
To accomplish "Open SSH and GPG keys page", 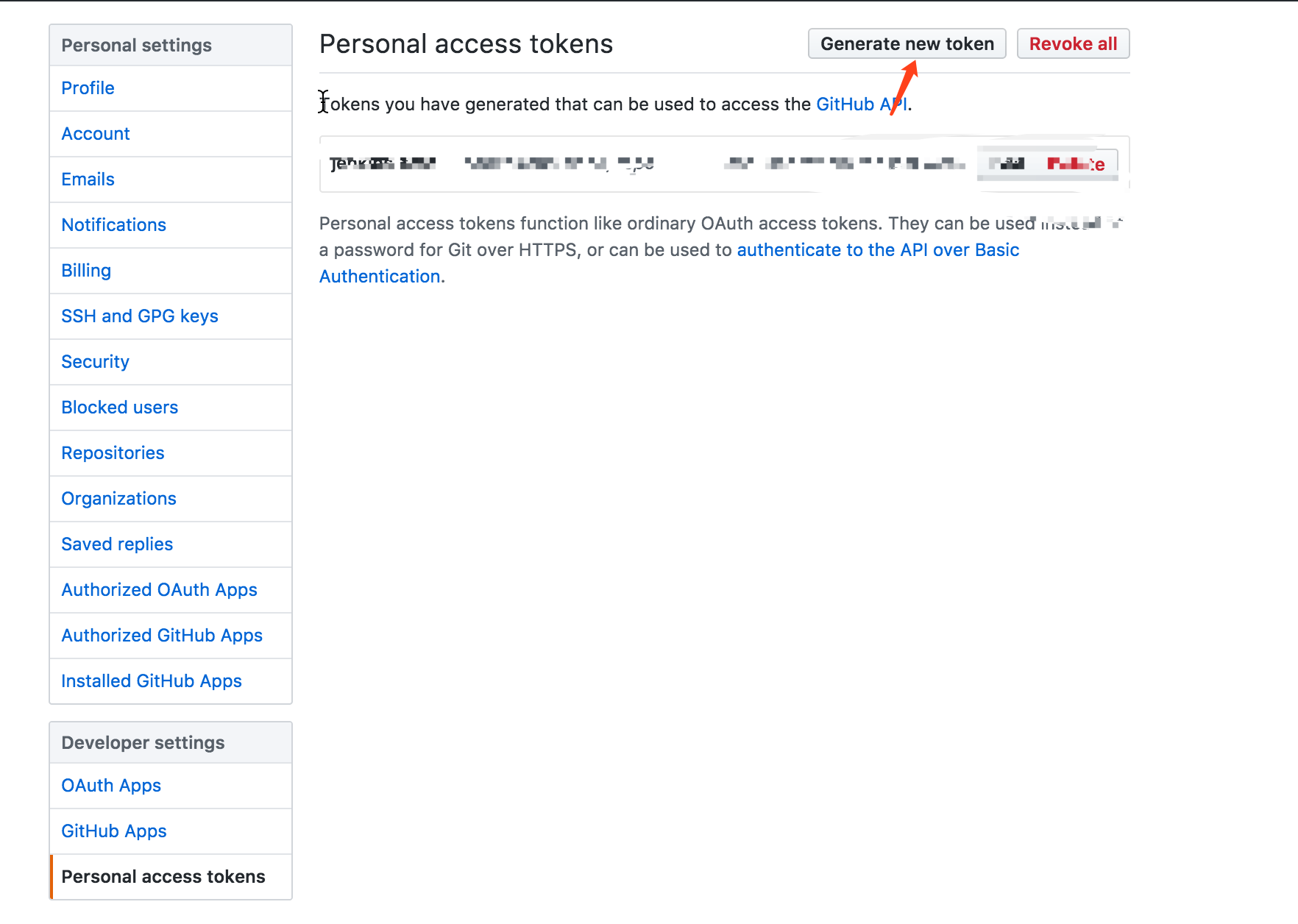I will pyautogui.click(x=140, y=316).
